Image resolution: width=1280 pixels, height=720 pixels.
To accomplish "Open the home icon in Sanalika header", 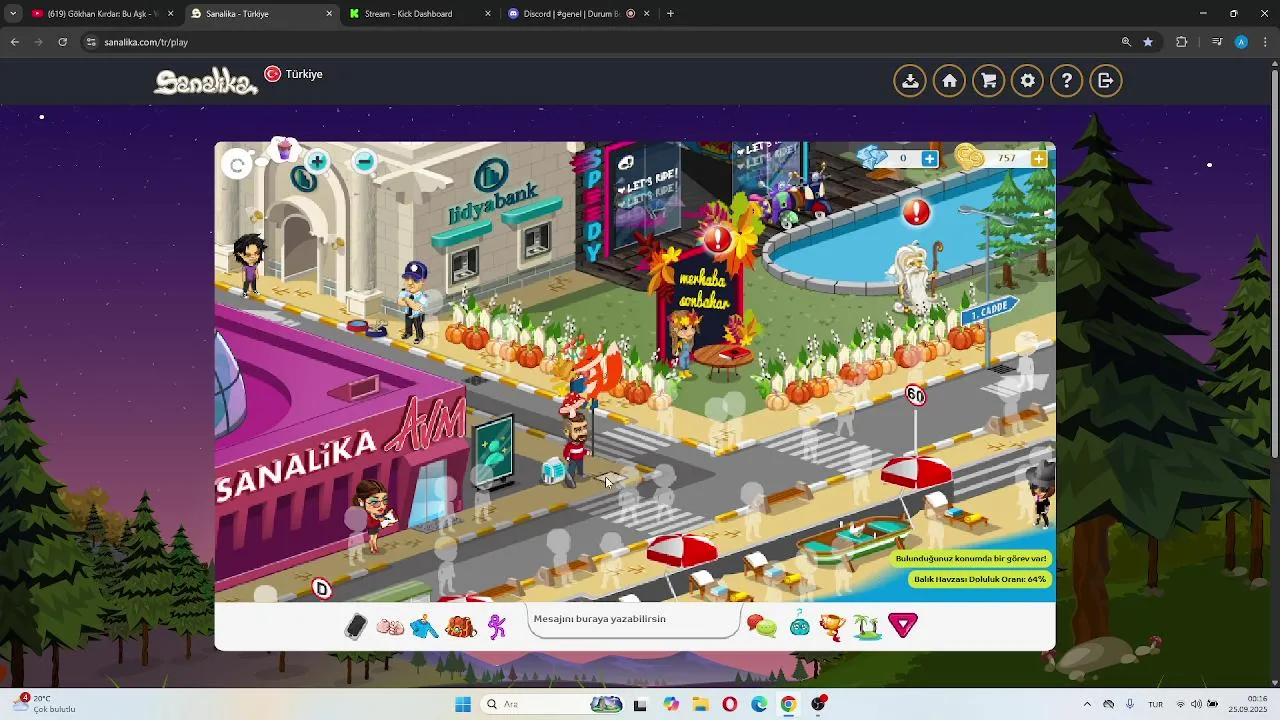I will coord(949,81).
